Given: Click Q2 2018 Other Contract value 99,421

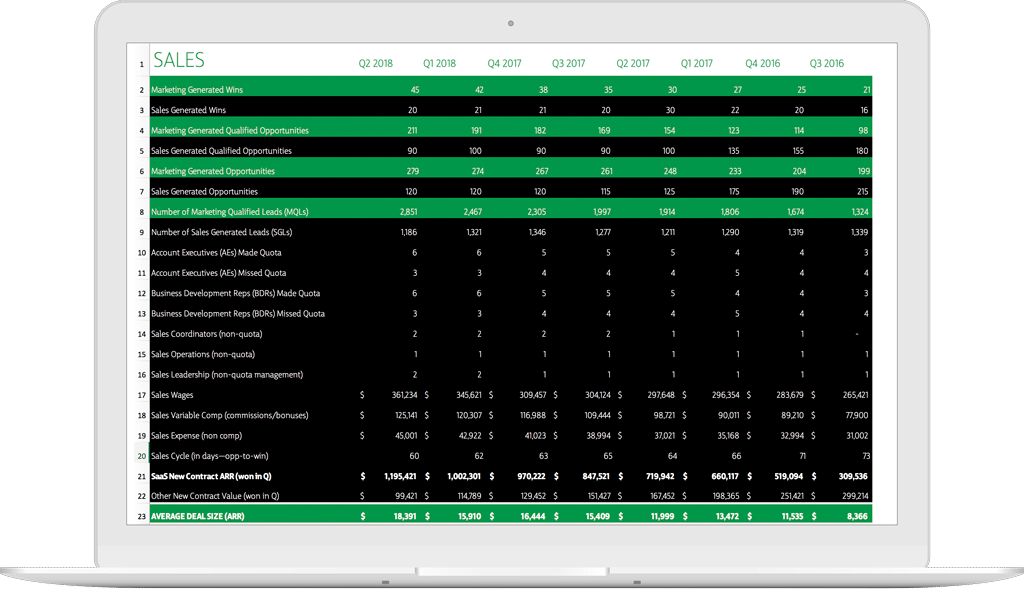Looking at the screenshot, I should (406, 496).
